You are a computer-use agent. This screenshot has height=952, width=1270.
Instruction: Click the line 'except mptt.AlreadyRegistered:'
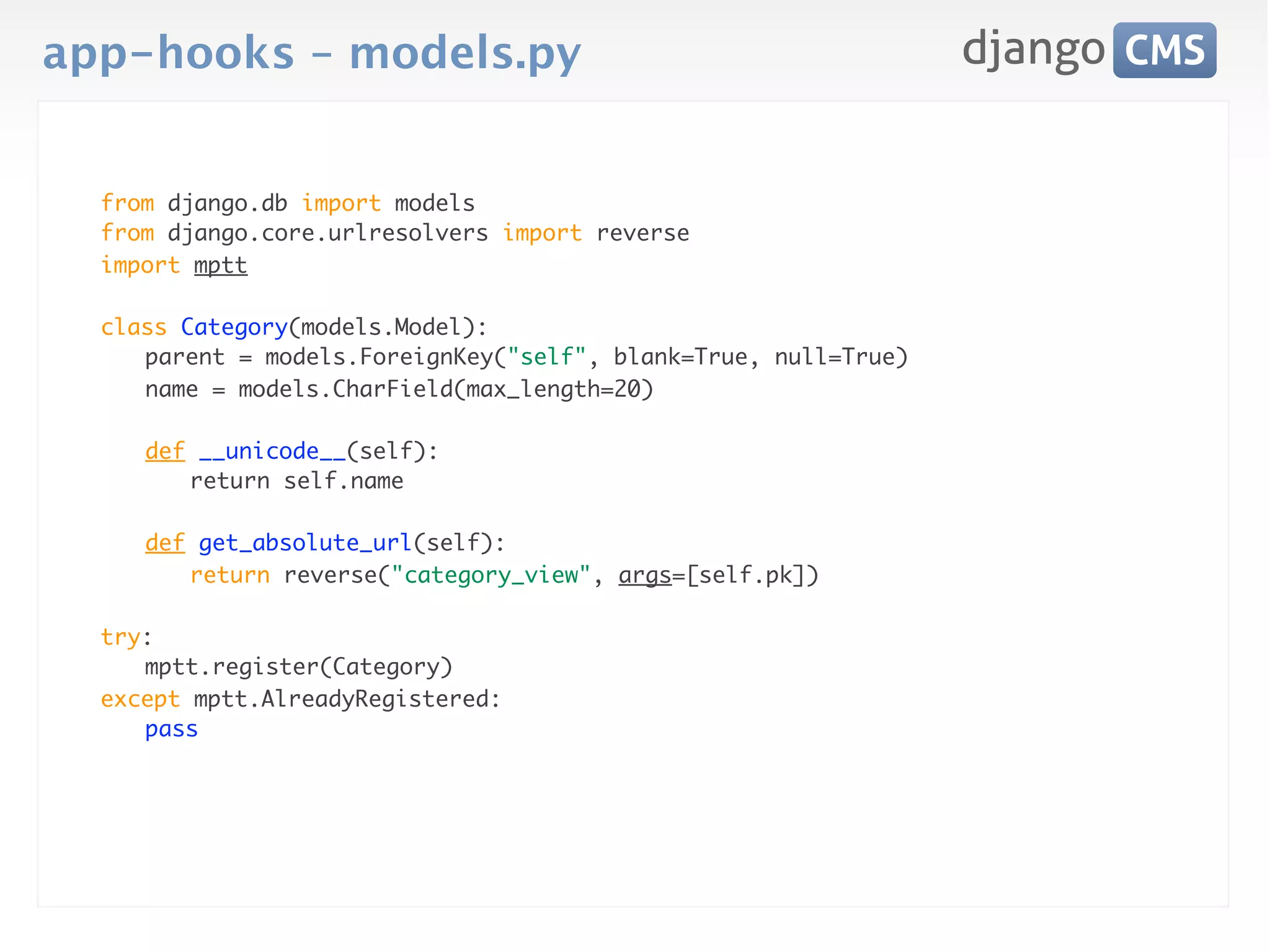tap(301, 699)
